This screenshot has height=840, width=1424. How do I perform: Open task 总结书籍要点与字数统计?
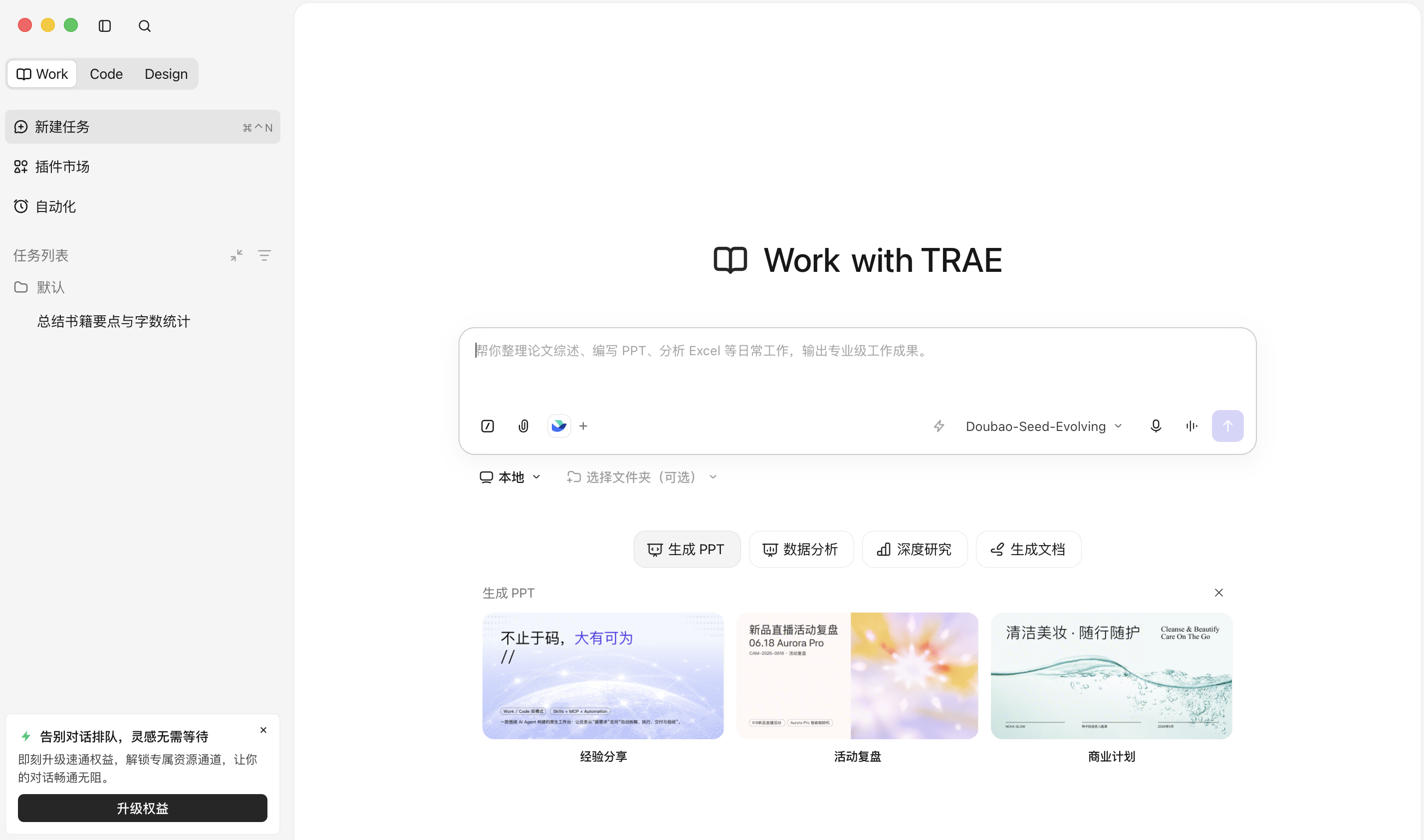[x=114, y=322]
